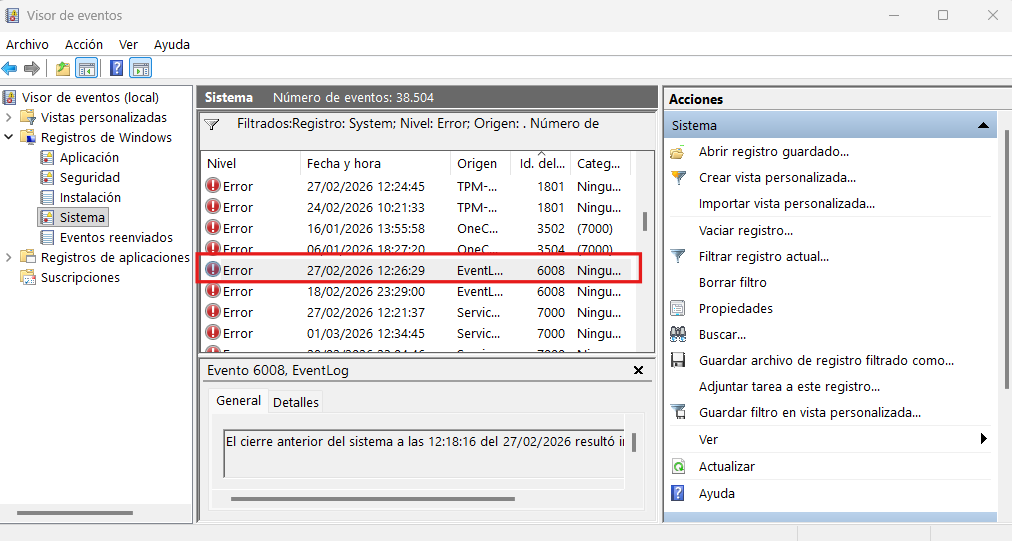Expand Registros de aplicaciones y servicios node
Screen dimensions: 1012x541
[8, 258]
